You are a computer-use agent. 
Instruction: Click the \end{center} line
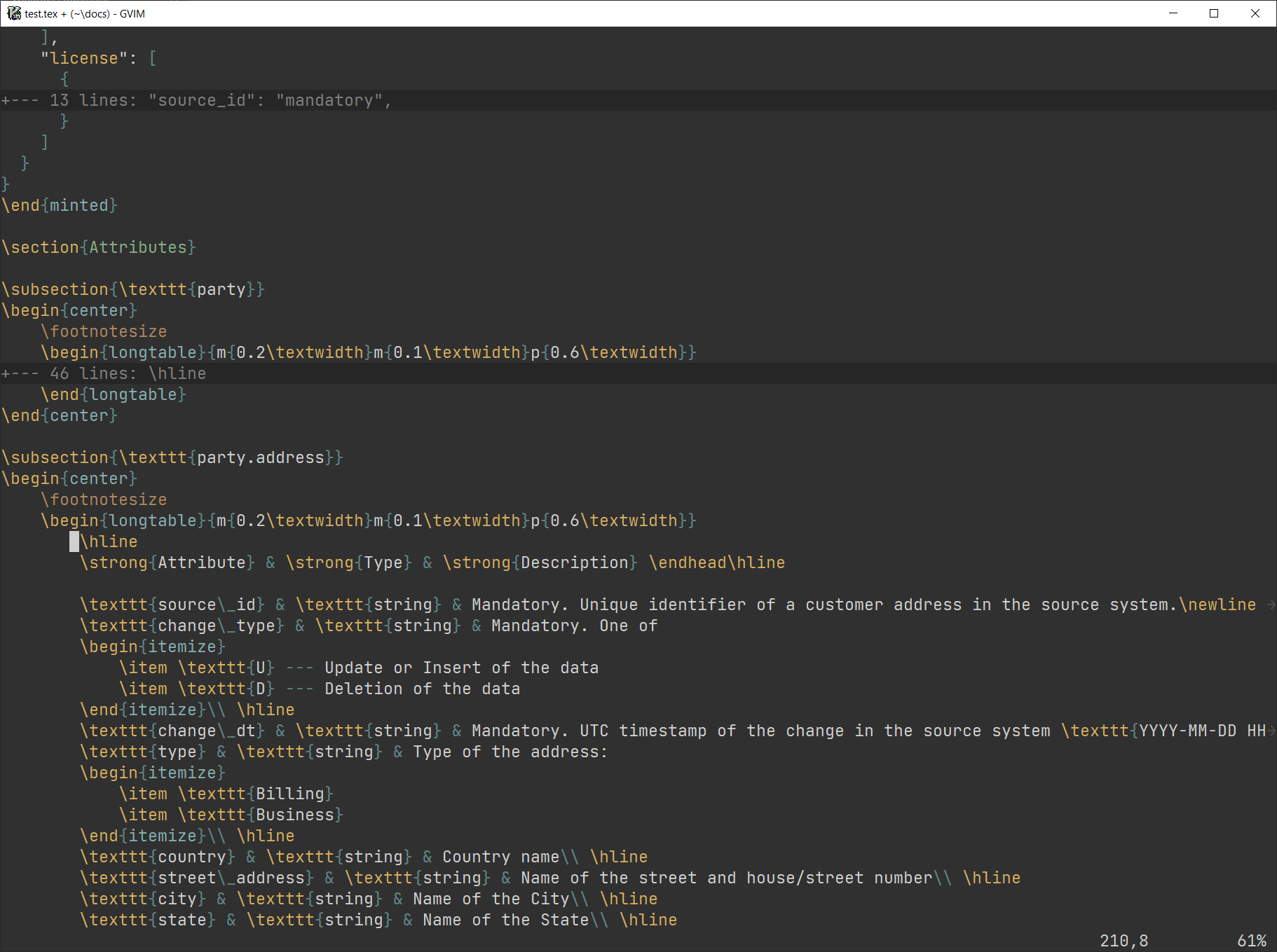(x=60, y=415)
